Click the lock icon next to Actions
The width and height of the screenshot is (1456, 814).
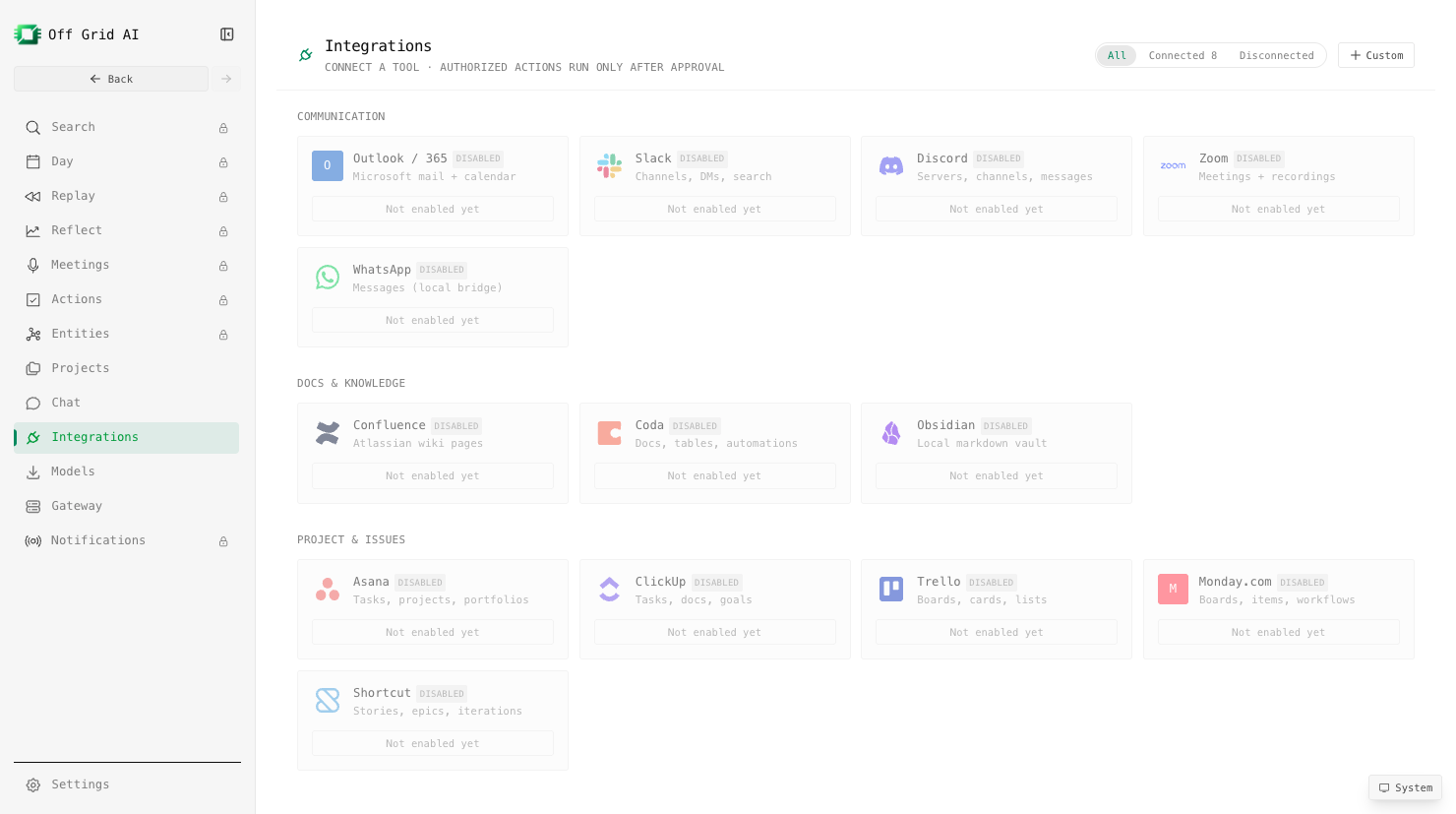tap(223, 300)
